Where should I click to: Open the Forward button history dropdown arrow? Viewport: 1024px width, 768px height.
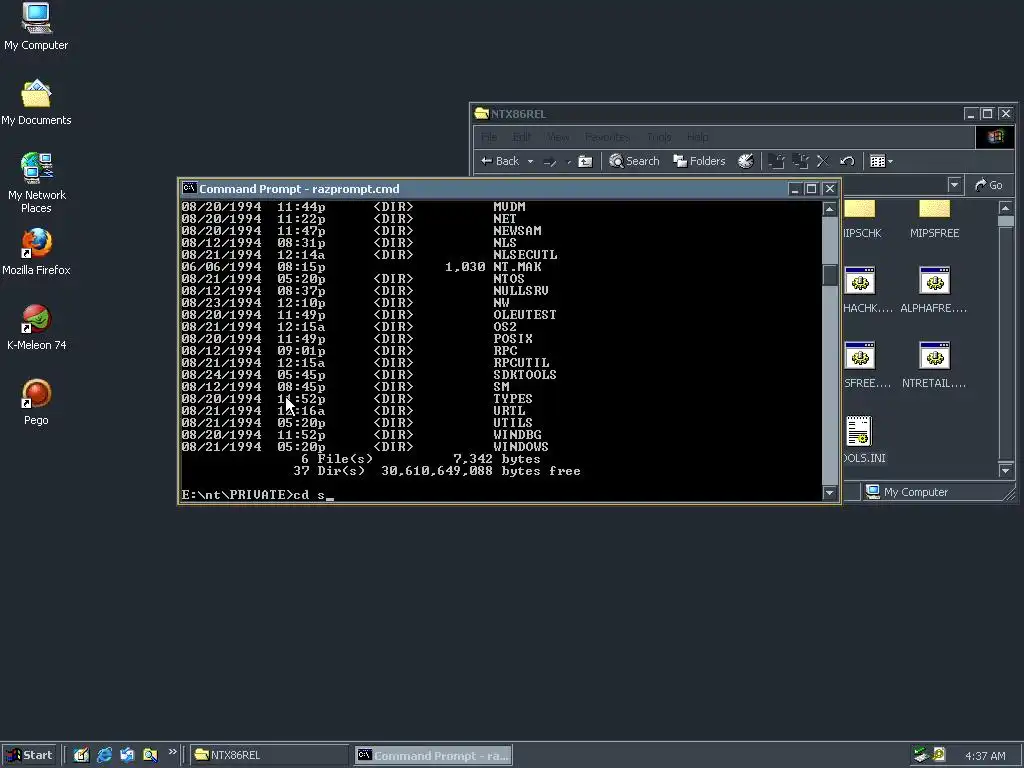point(568,161)
